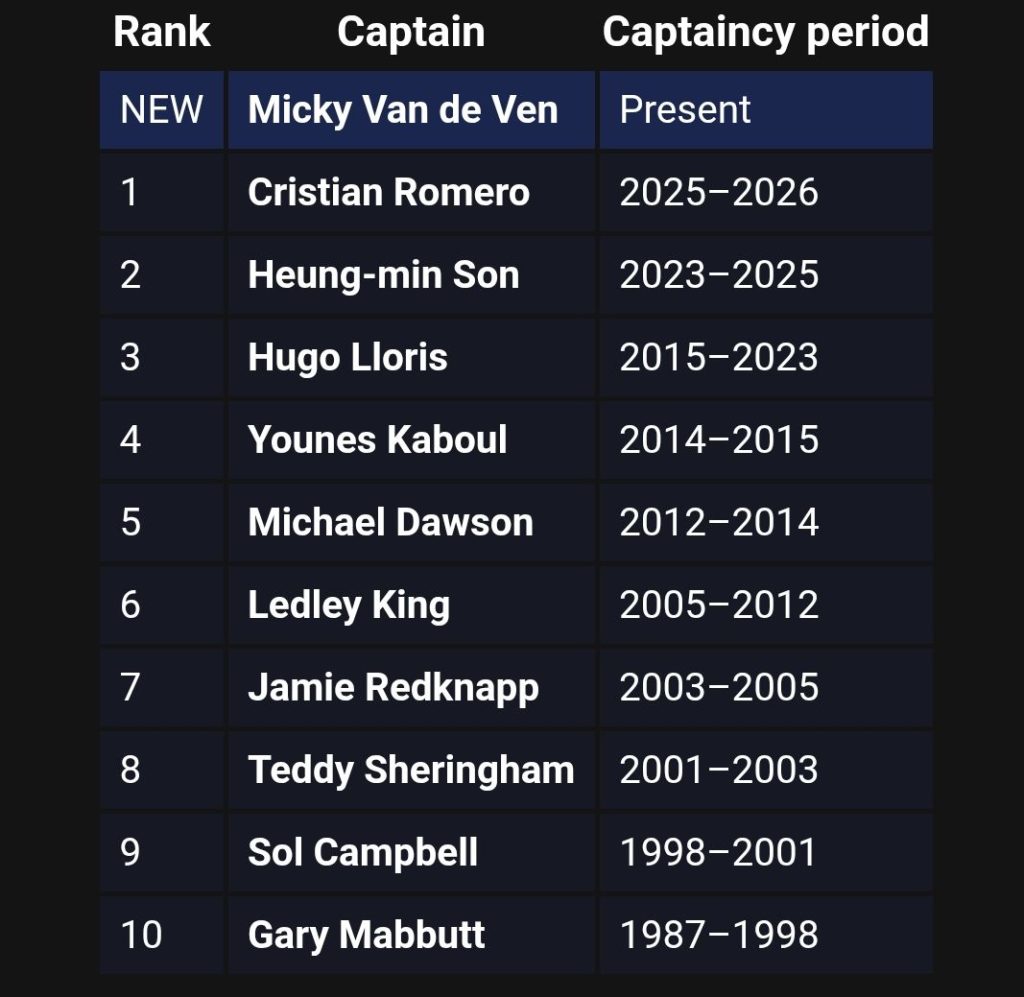This screenshot has width=1024, height=997.
Task: Click the 1987–1998 period cell
Action: [x=765, y=934]
